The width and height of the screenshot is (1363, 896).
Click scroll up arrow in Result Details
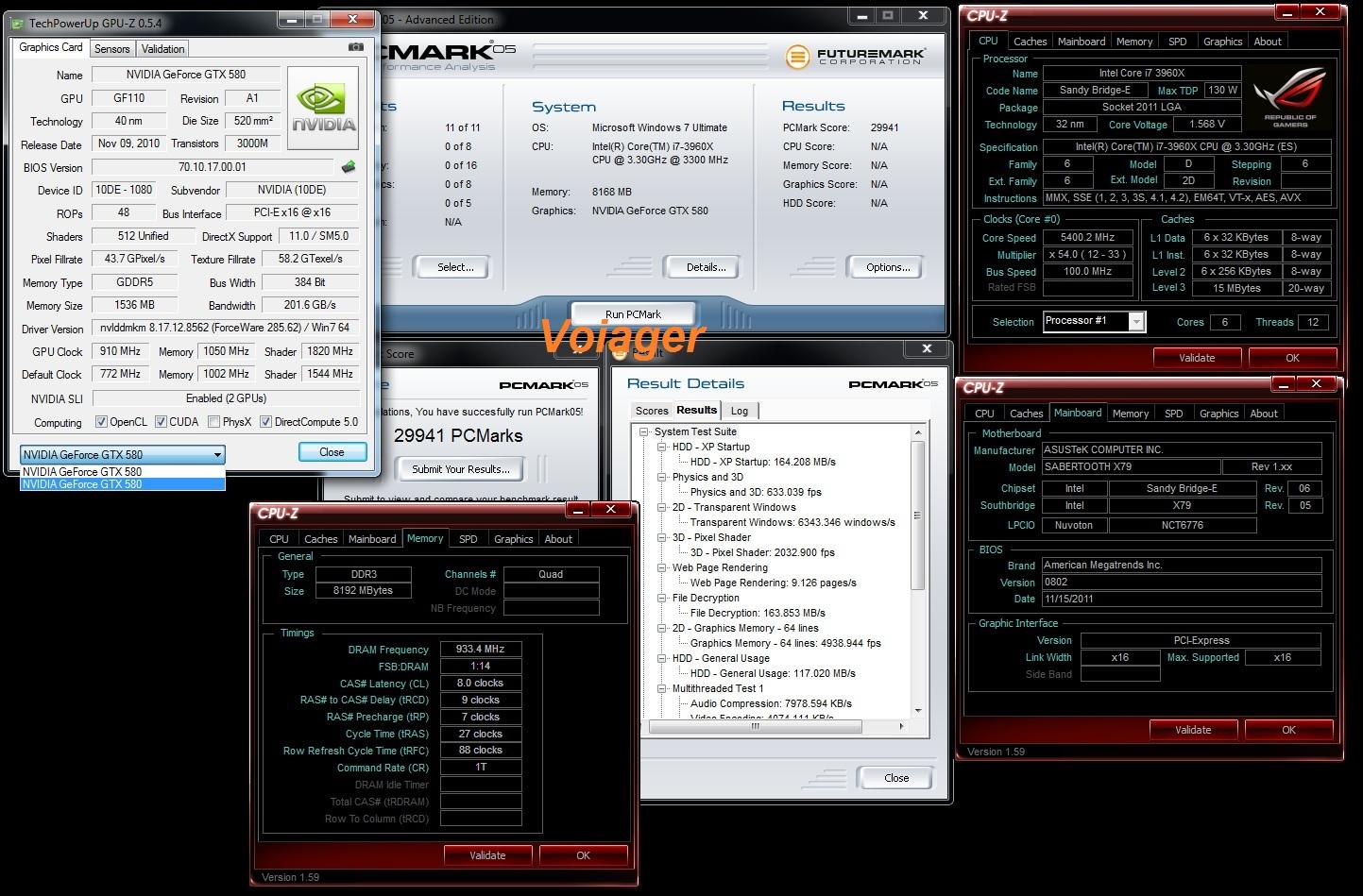click(917, 432)
